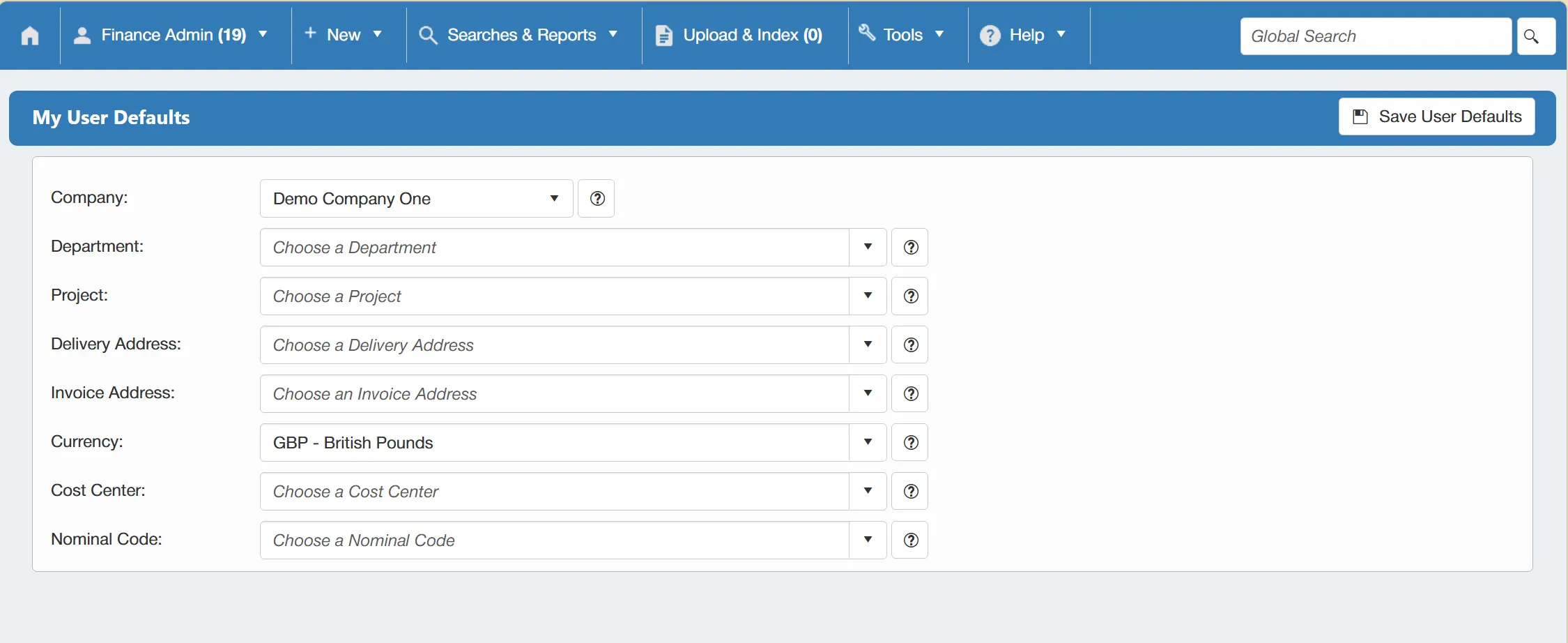Click the My User Defaults heading
The image size is (1568, 643).
click(112, 117)
